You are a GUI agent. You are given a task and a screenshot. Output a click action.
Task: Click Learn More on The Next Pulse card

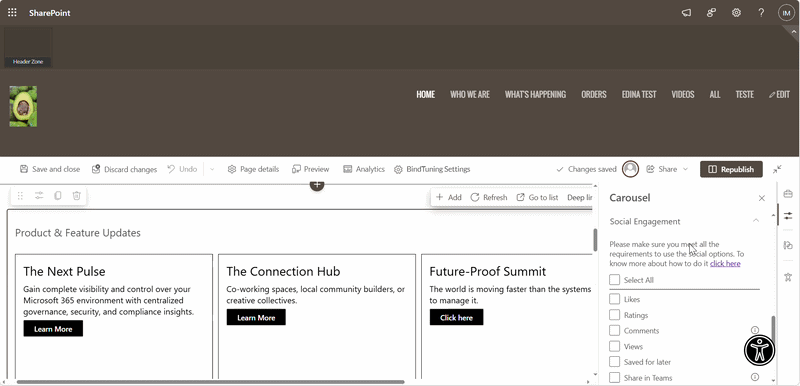coord(53,329)
